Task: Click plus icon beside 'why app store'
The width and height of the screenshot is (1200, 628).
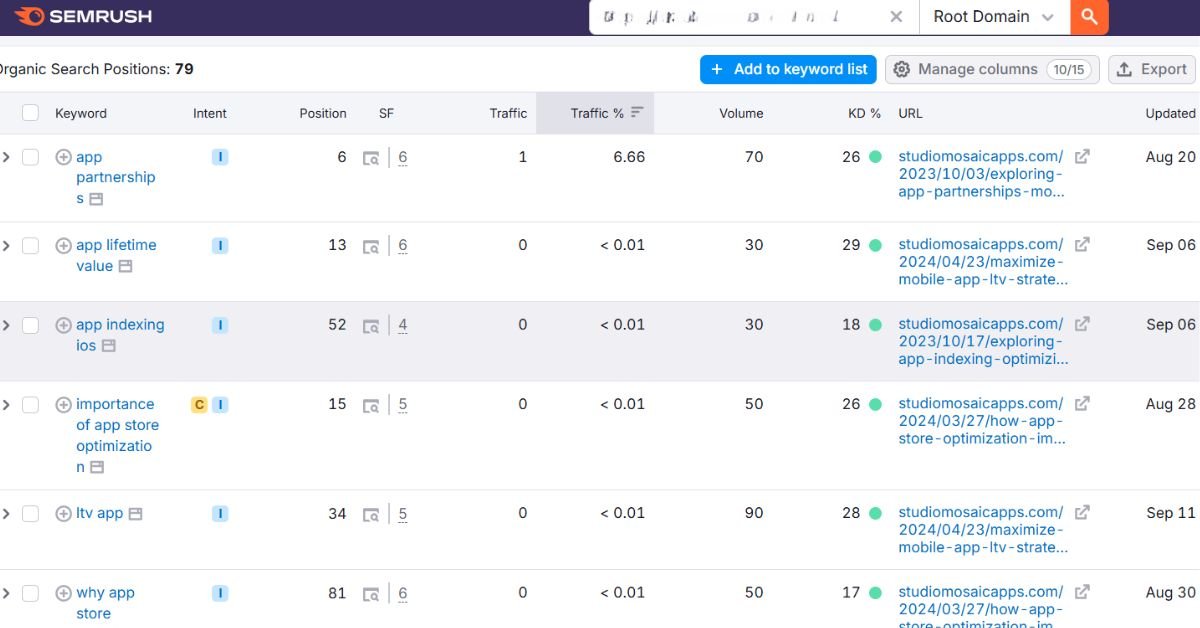Action: (63, 593)
